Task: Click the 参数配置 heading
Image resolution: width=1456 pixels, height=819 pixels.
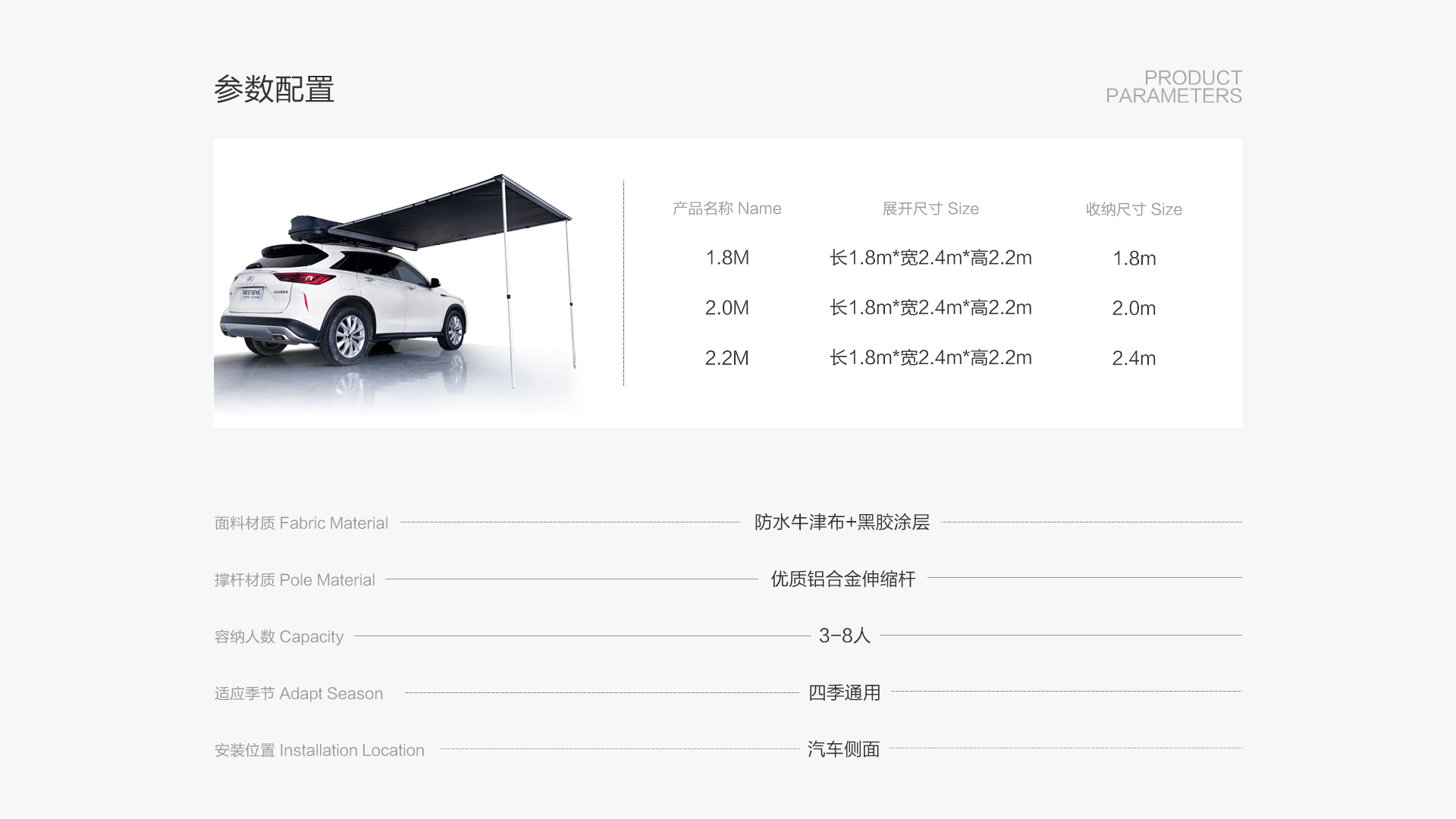Action: tap(274, 89)
